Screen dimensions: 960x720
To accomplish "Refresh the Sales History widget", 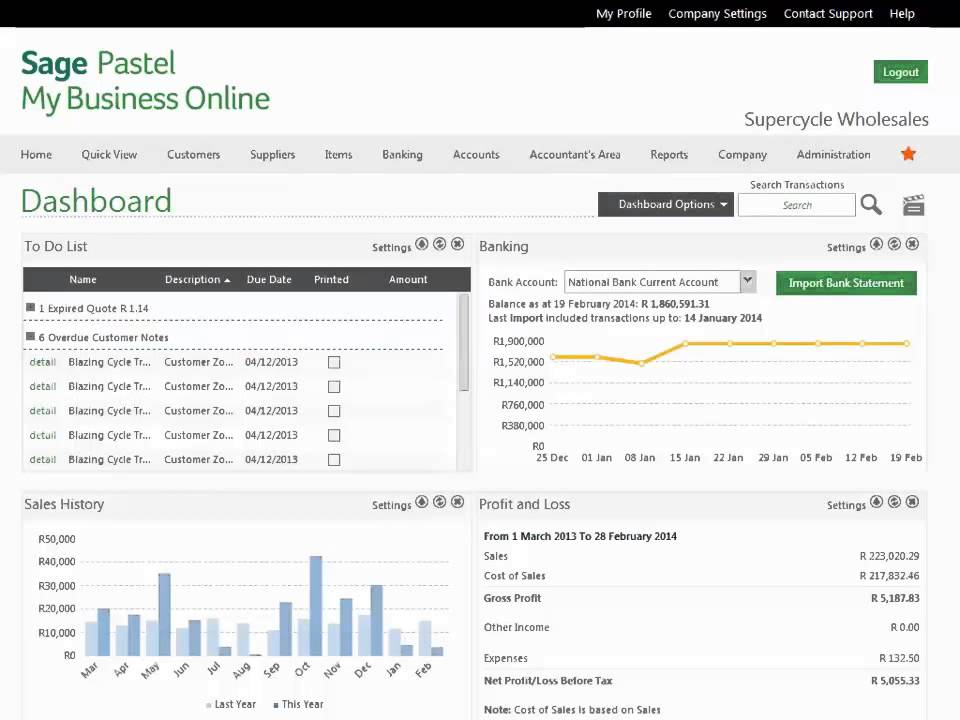I will point(440,501).
